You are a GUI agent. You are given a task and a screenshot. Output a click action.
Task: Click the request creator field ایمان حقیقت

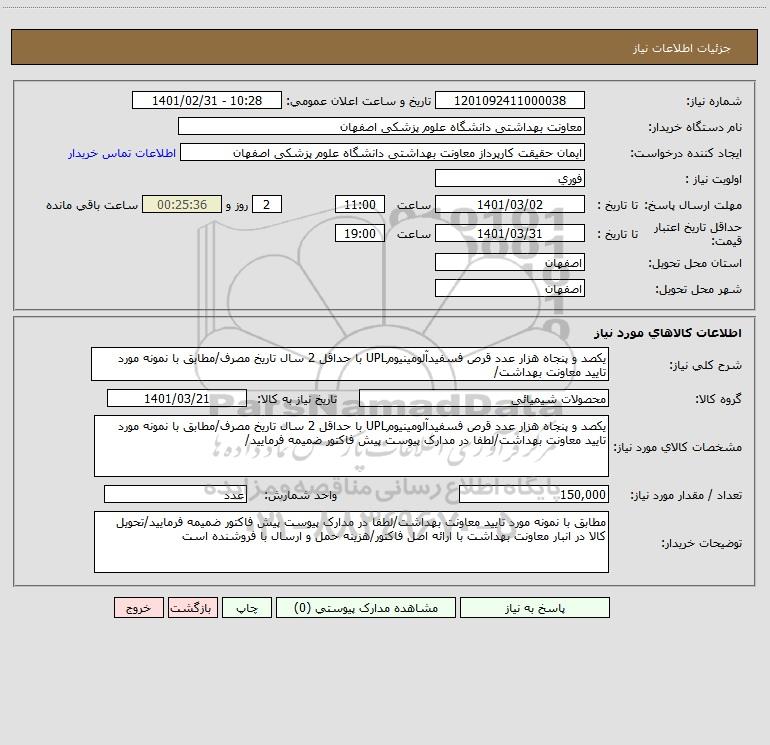click(x=383, y=152)
